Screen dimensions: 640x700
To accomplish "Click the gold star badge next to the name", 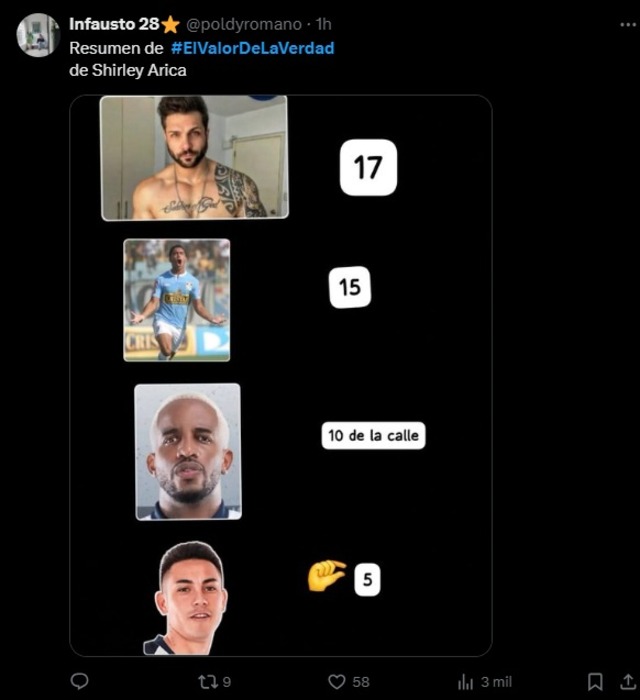I will pos(170,25).
